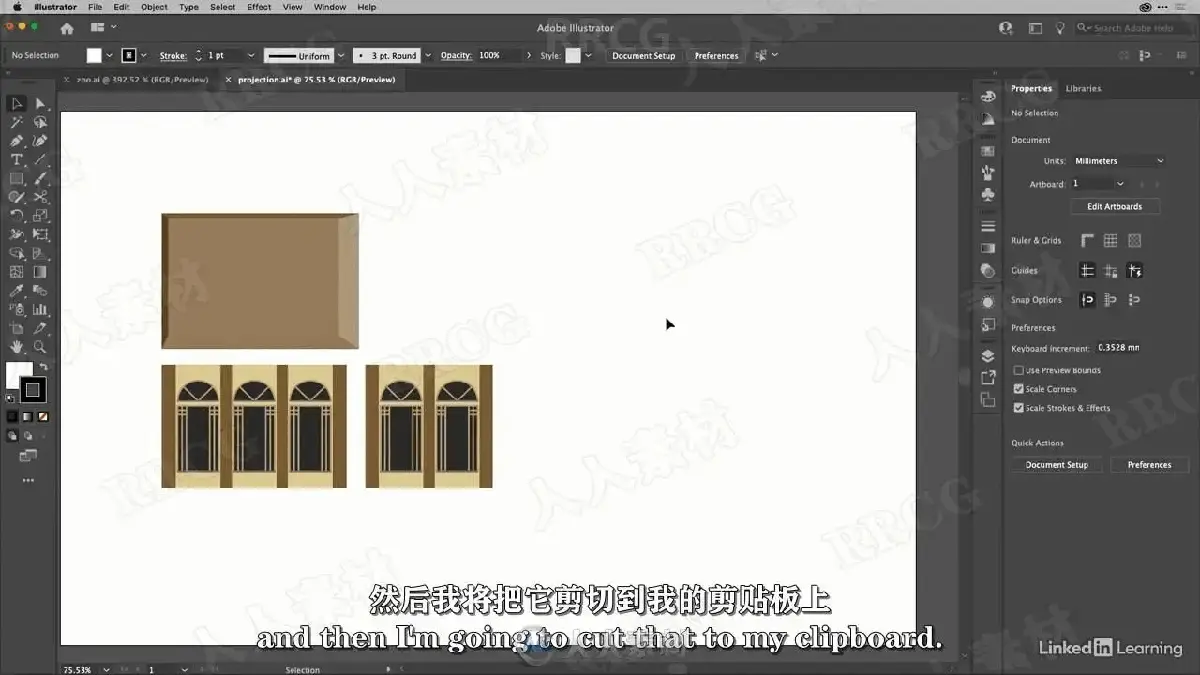Toggle show rulers button
Viewport: 1200px width, 675px height.
coord(1087,241)
